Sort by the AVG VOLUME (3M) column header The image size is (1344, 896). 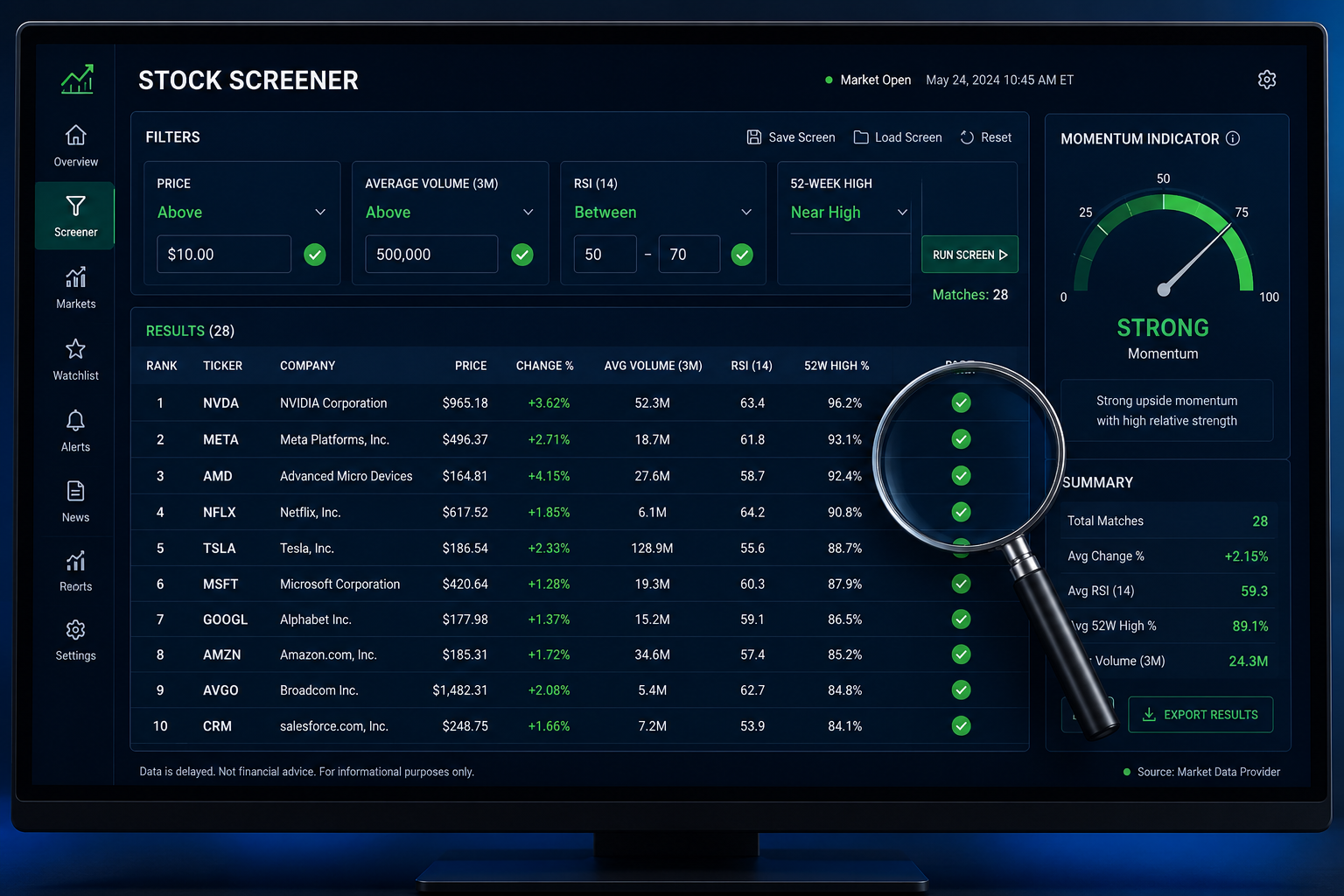(653, 366)
